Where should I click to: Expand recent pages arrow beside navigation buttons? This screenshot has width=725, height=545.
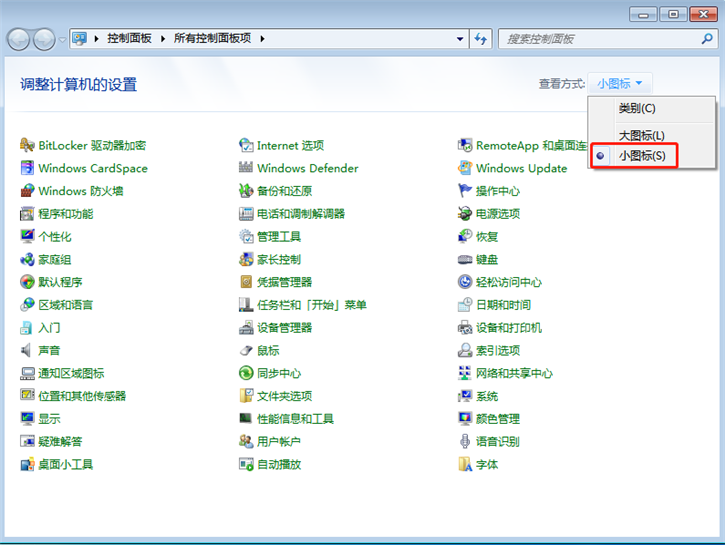coord(62,39)
